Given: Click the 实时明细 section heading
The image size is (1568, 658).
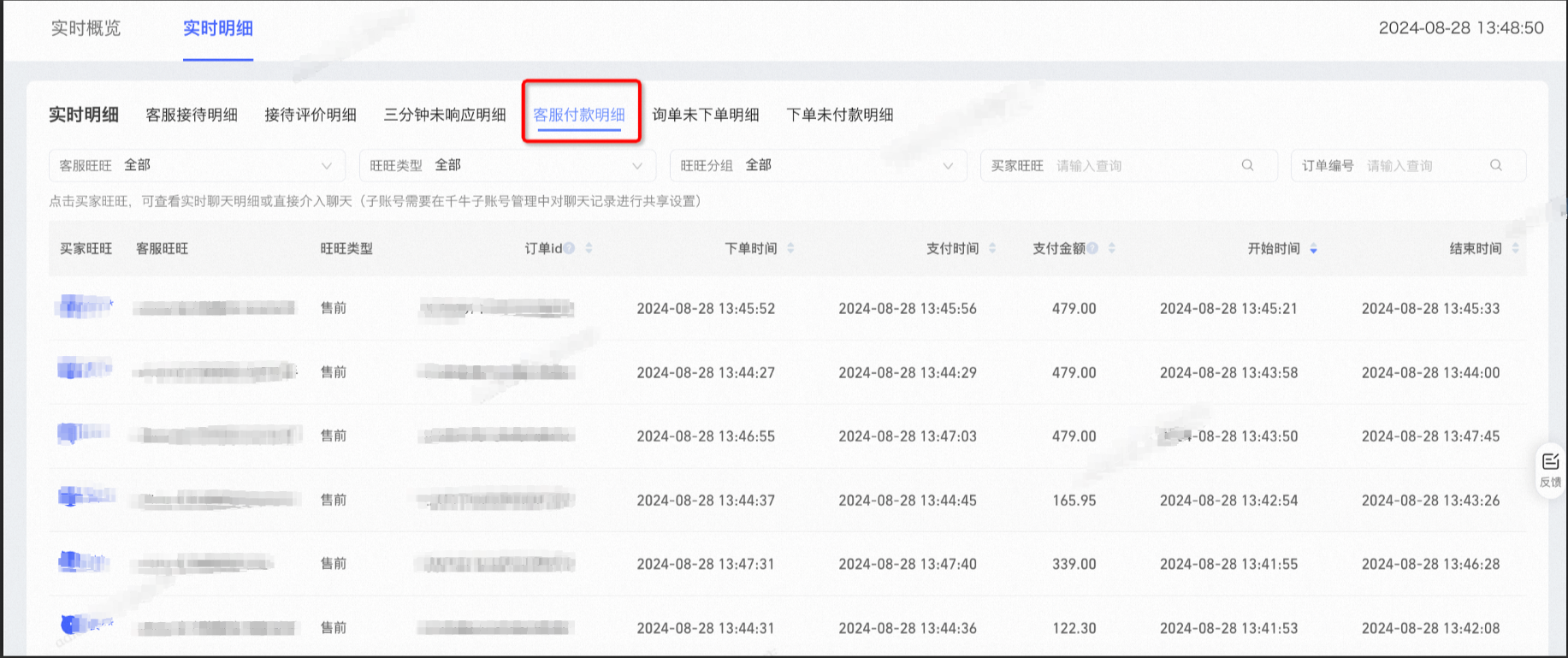Looking at the screenshot, I should coord(84,115).
